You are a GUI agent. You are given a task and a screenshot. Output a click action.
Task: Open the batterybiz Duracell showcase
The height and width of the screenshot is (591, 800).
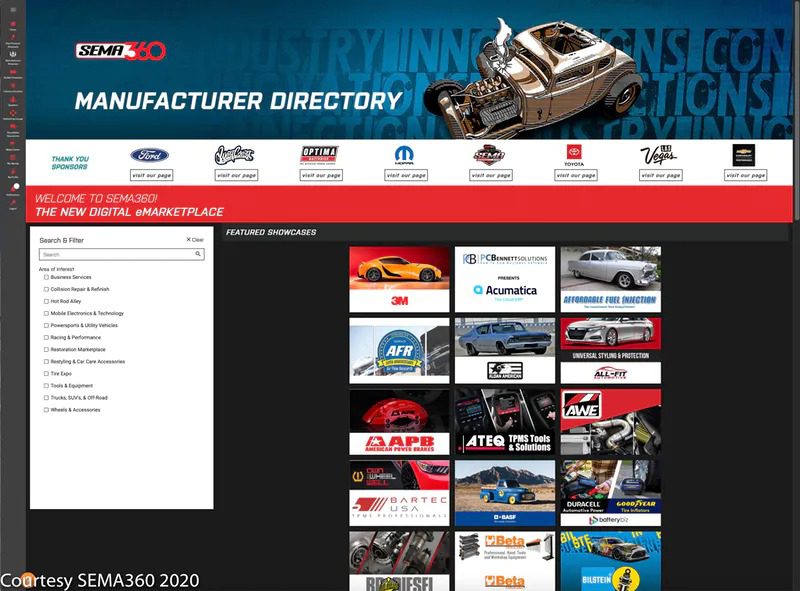610,493
